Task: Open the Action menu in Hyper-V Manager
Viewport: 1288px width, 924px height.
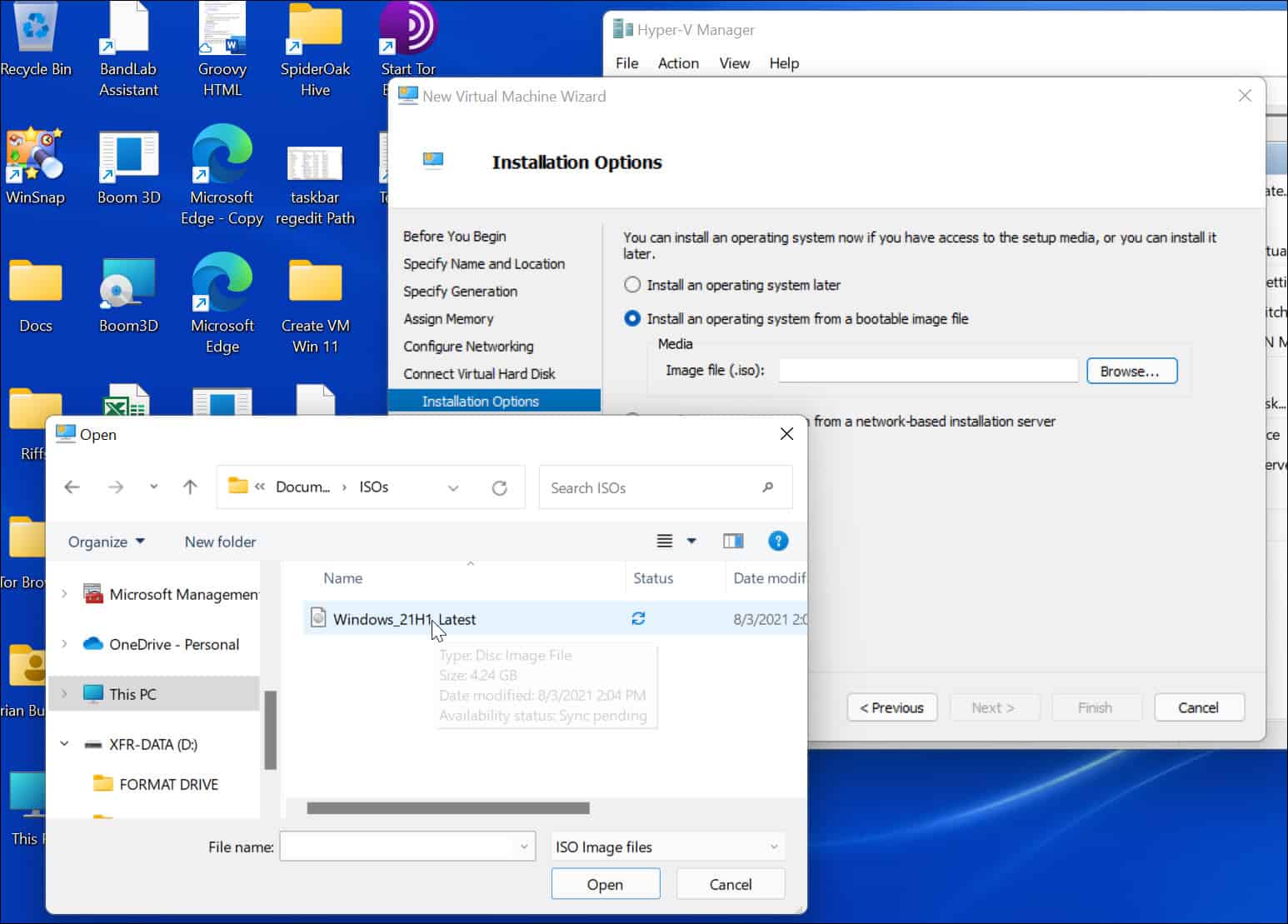Action: point(677,63)
